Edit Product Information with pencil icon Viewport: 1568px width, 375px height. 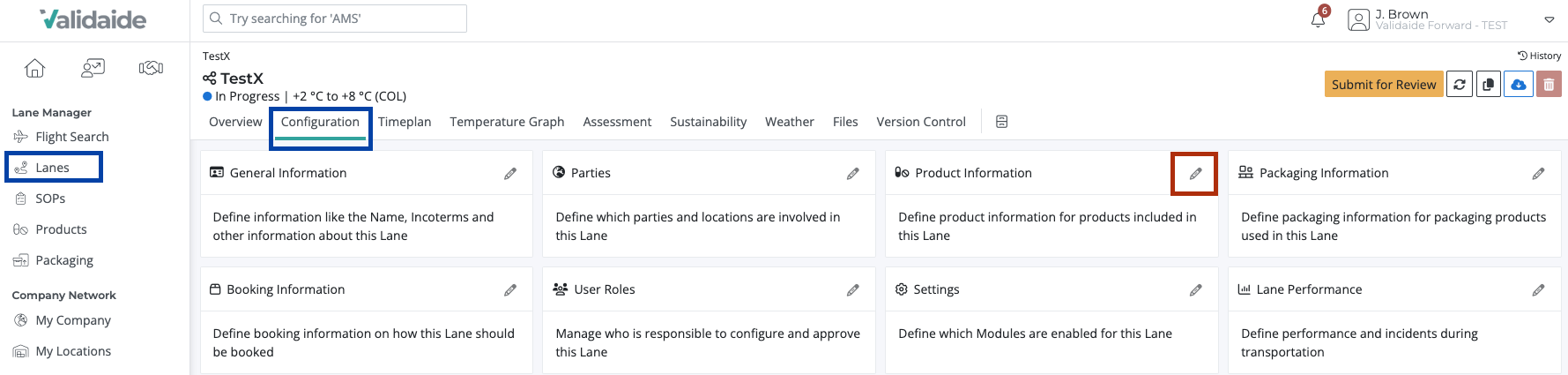coord(1195,174)
